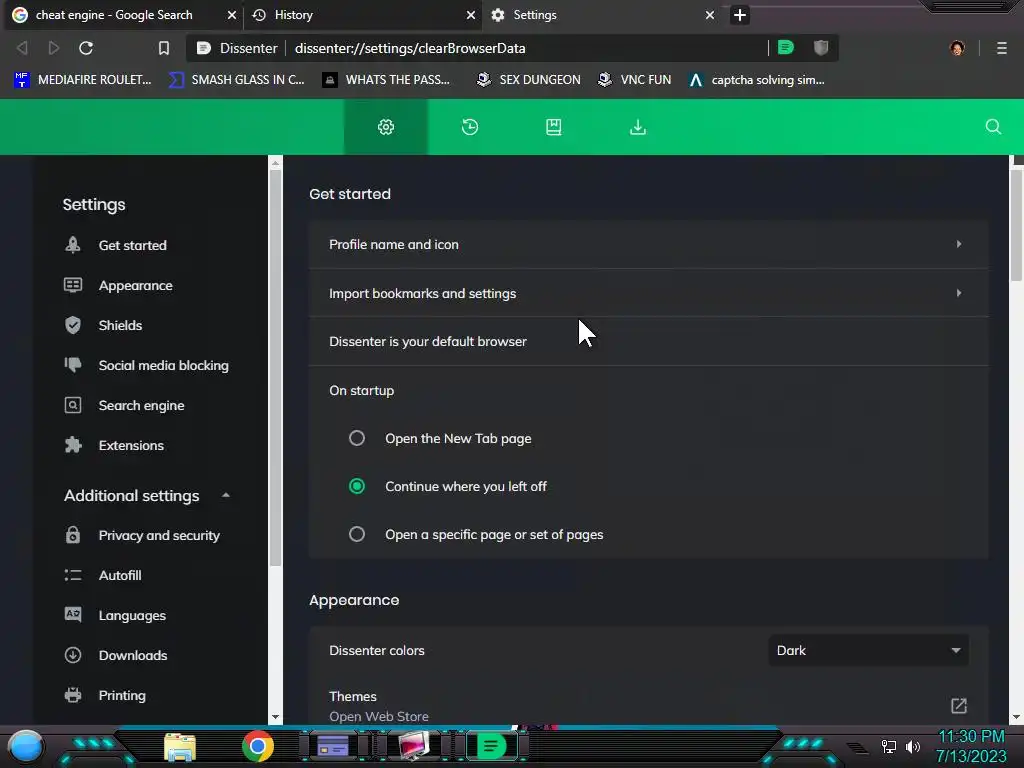Image resolution: width=1024 pixels, height=768 pixels.
Task: Click the Appearance sidebar icon
Action: pos(73,285)
